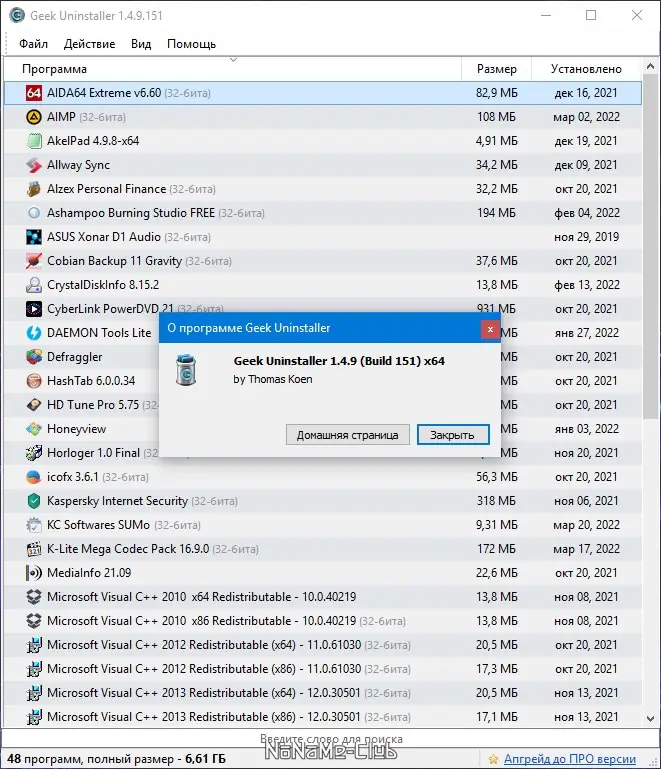The image size is (661, 769).
Task: Open the Действие menu
Action: pyautogui.click(x=89, y=44)
